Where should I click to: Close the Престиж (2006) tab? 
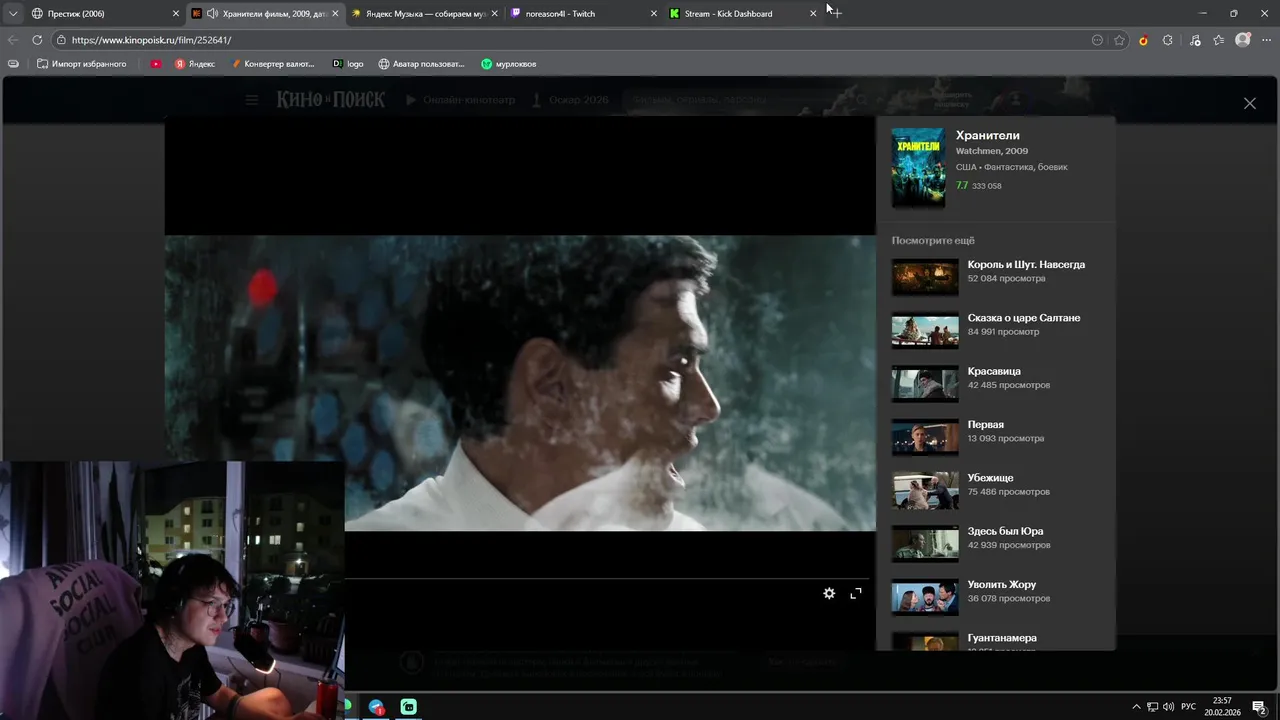[176, 13]
